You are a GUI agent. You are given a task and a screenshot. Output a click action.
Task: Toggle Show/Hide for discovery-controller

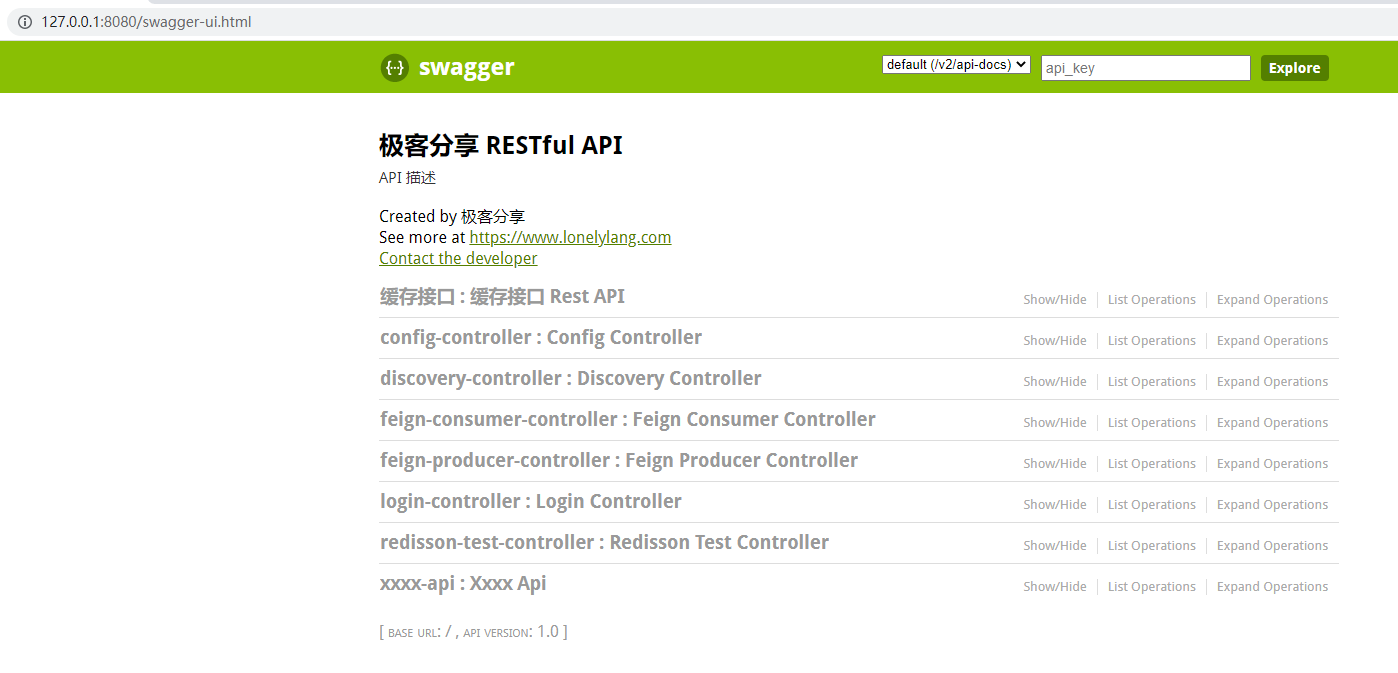1055,382
